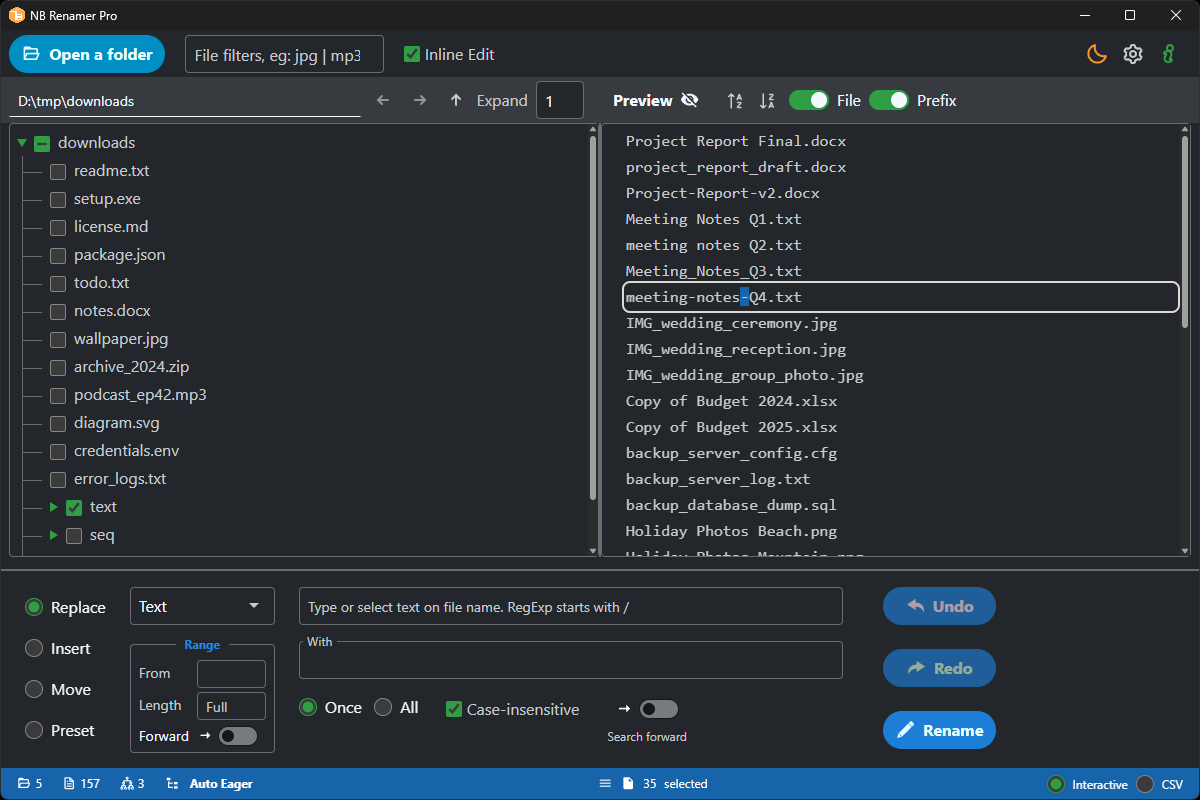1200x800 pixels.
Task: Open the Text replace-mode dropdown
Action: coord(202,606)
